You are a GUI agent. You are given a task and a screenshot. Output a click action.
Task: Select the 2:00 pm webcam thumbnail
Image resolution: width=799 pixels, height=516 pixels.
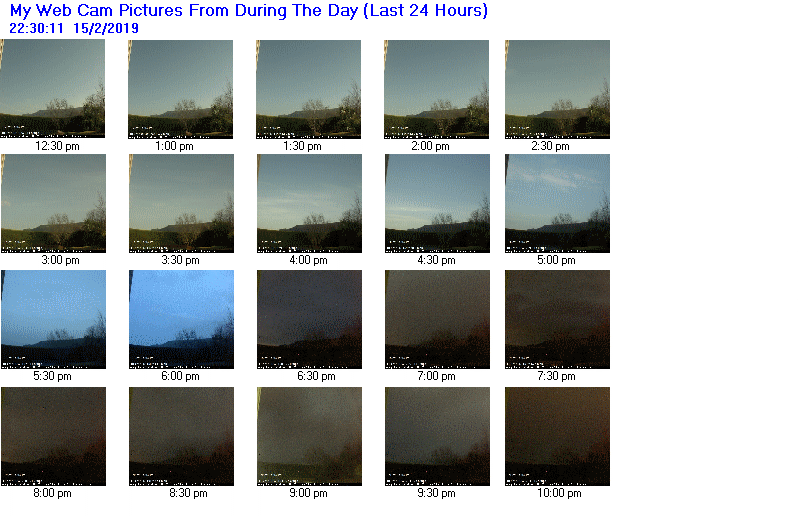pyautogui.click(x=436, y=89)
